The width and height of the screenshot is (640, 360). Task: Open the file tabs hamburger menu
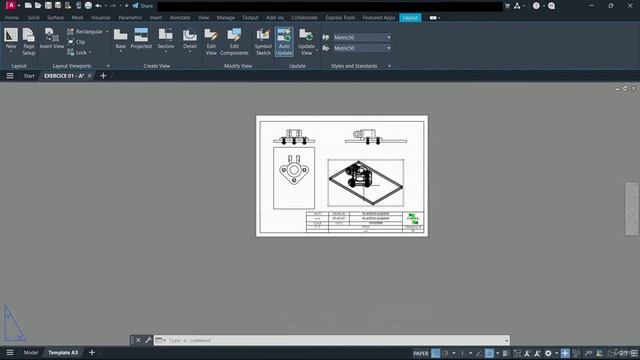pos(10,76)
